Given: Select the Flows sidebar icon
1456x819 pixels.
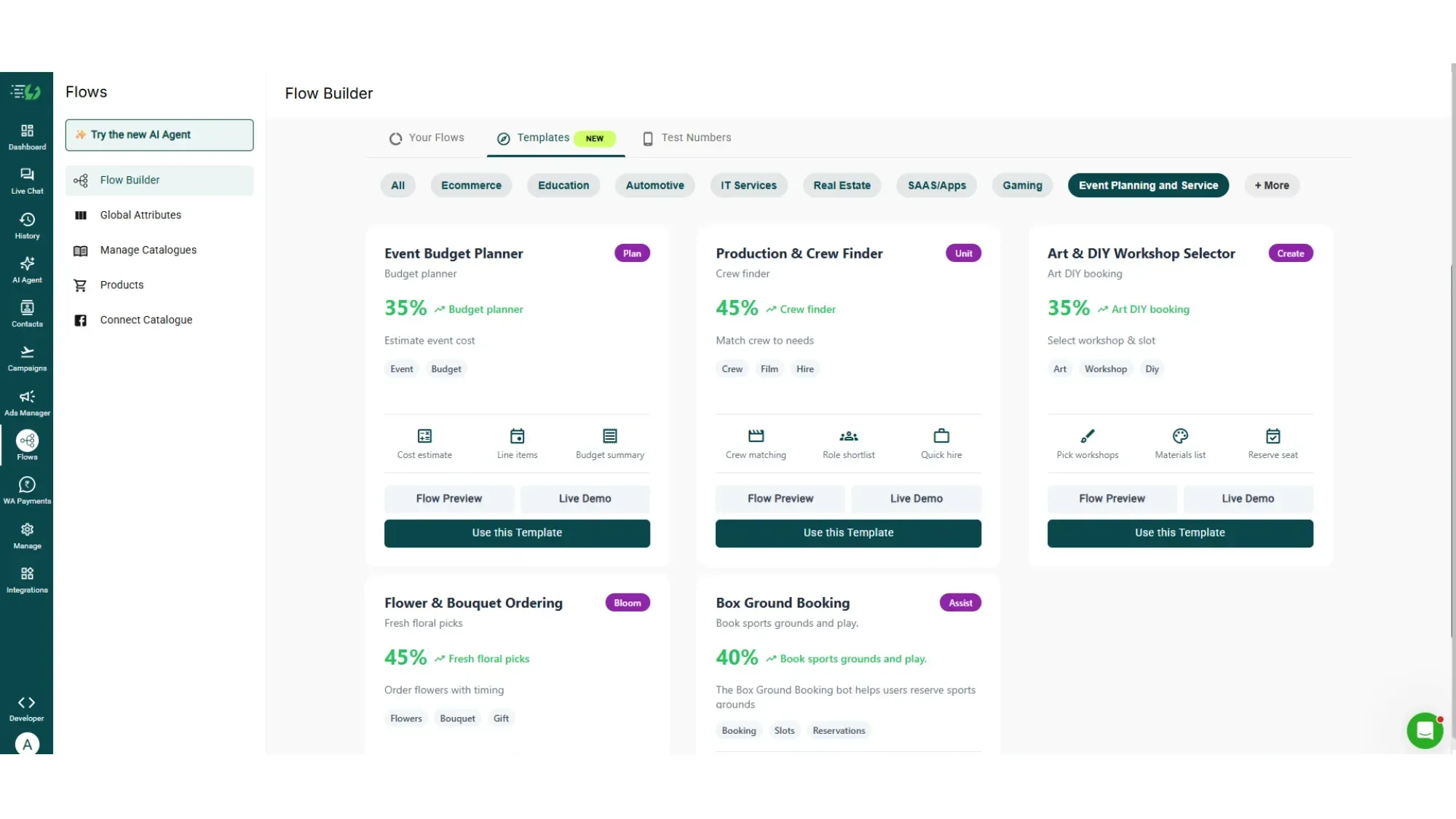Looking at the screenshot, I should [27, 446].
